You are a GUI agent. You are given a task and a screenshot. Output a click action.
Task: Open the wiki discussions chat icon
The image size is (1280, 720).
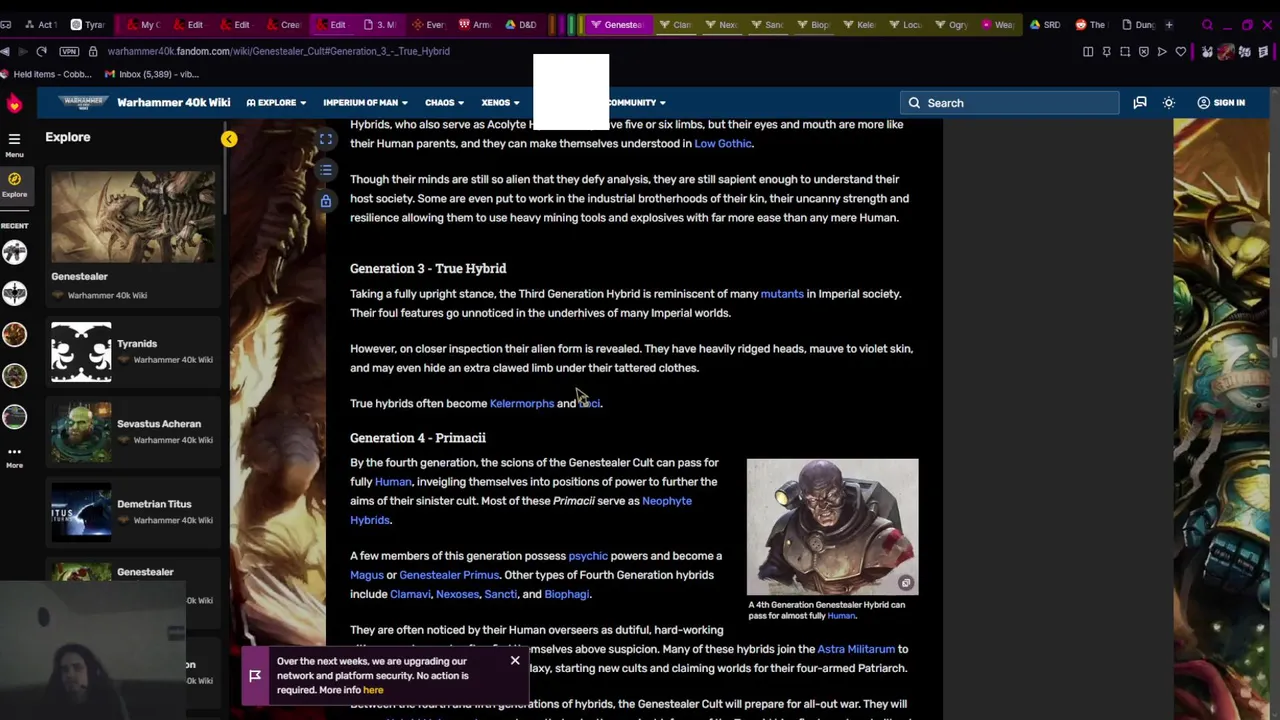click(x=1140, y=103)
